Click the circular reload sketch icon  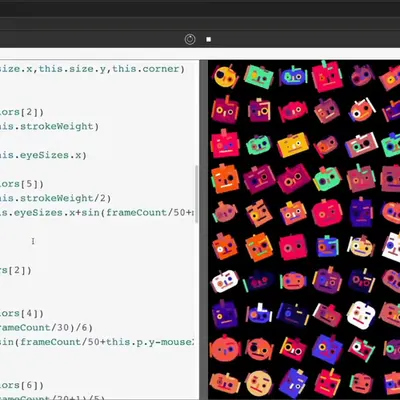(190, 39)
